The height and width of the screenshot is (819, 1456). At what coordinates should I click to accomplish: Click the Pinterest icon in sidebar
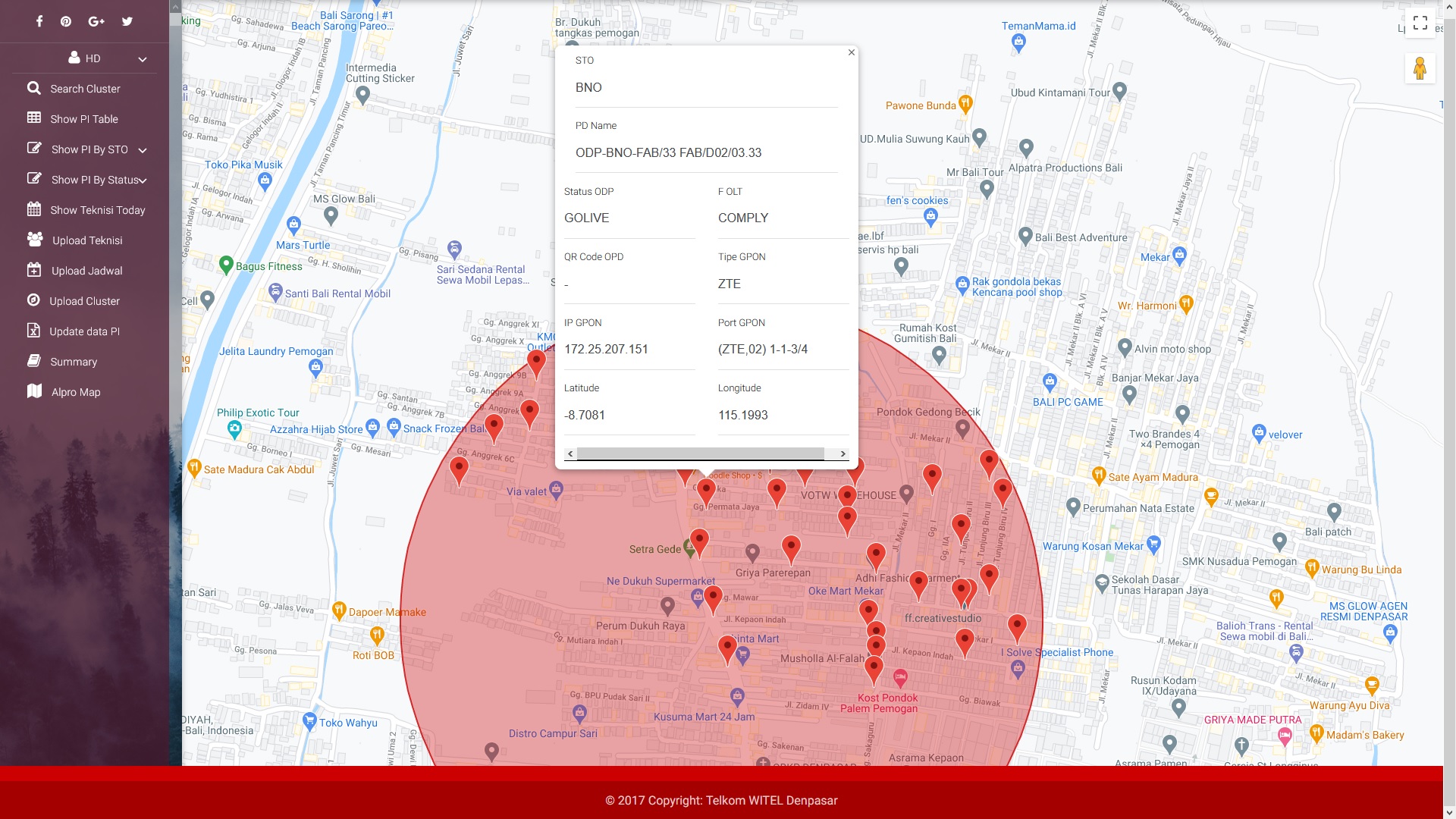(66, 21)
